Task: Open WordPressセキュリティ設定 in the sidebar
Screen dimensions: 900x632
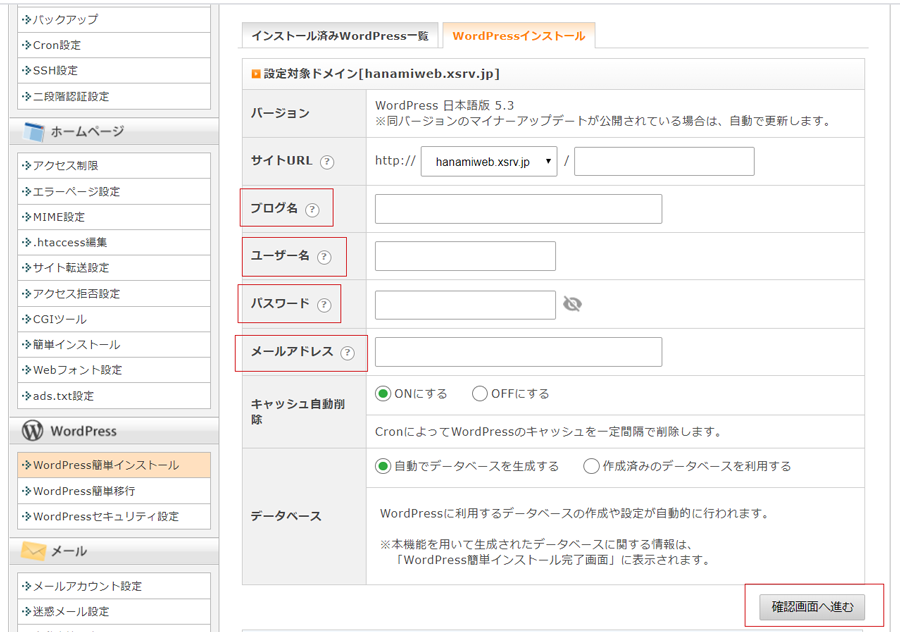Action: tap(114, 516)
